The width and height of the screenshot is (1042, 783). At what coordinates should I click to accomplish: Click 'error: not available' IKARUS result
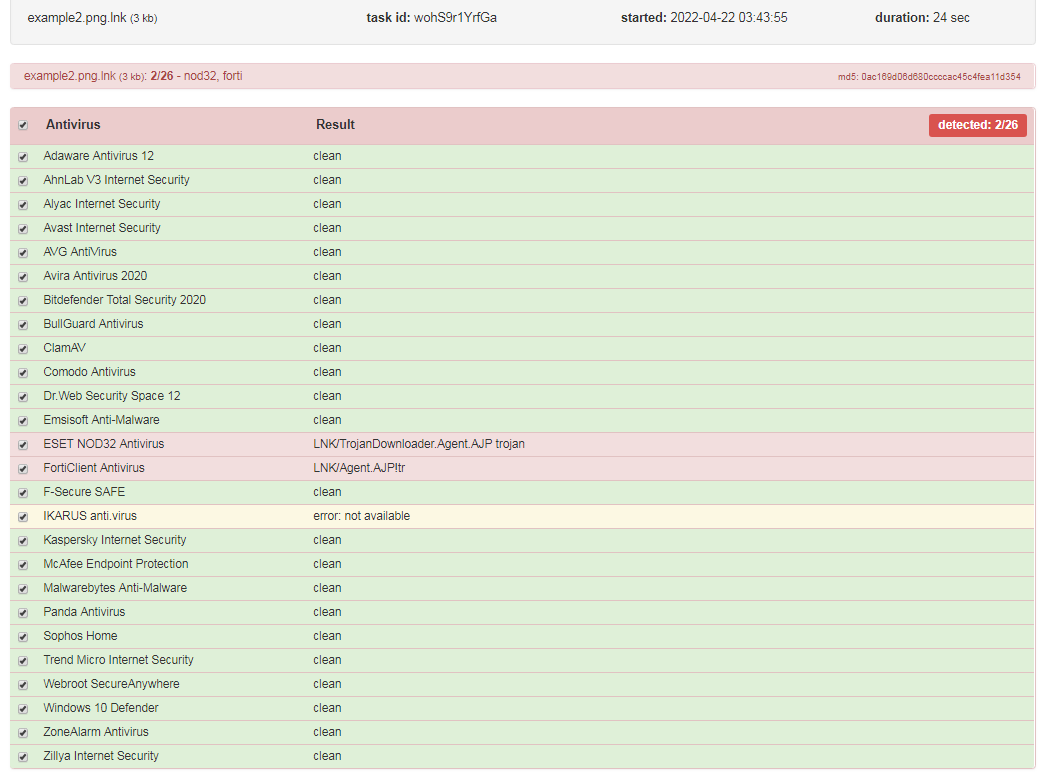362,516
